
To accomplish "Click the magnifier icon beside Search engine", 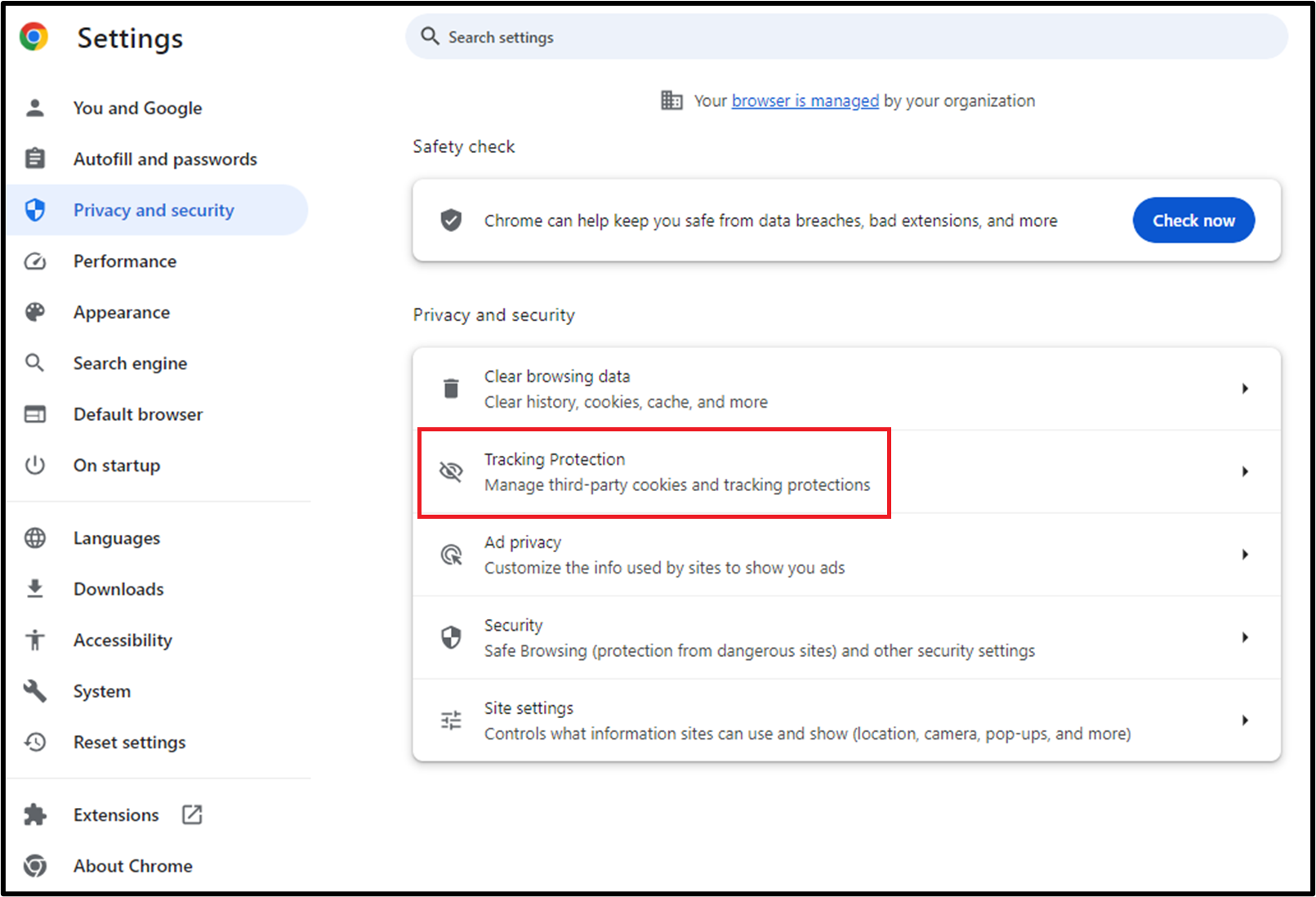I will [34, 363].
